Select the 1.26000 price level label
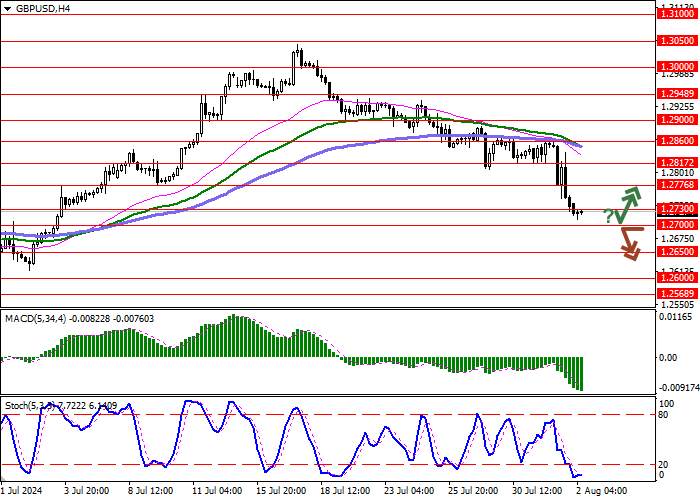Screen dimensions: 700x500 tap(678, 278)
